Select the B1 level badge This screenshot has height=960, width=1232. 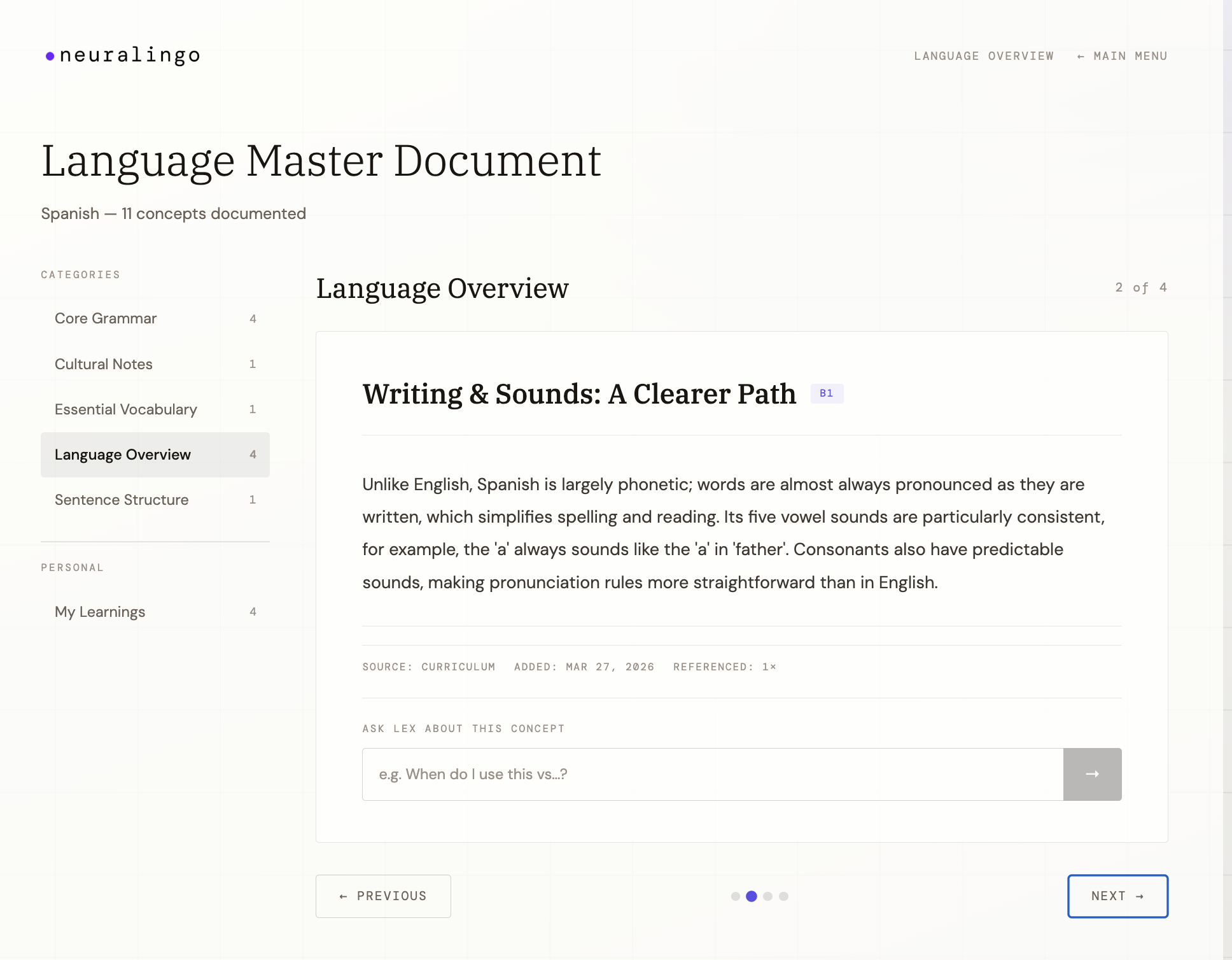point(827,393)
